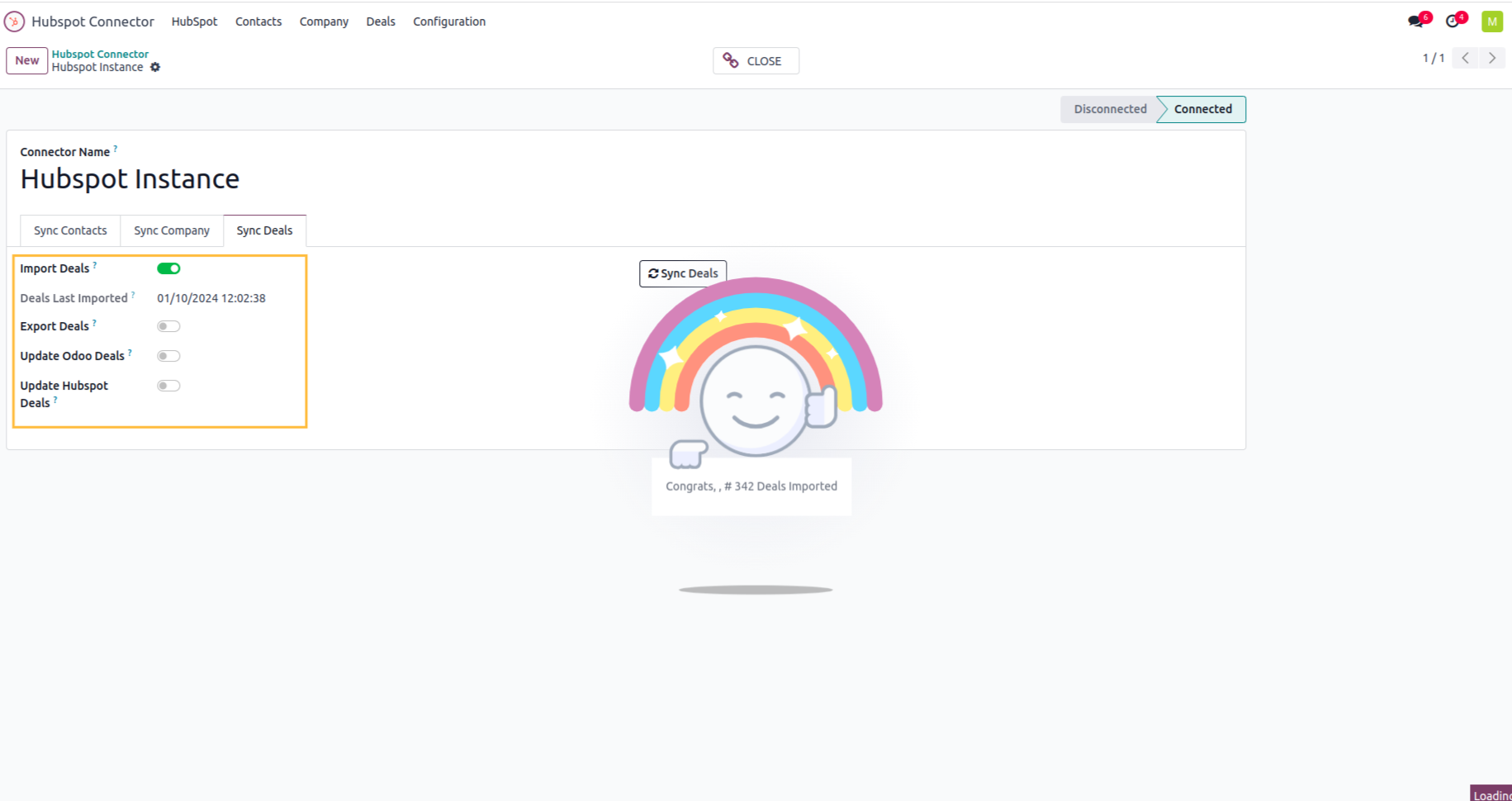The width and height of the screenshot is (1512, 801).
Task: Click the 1 / 1 pager counter
Action: tap(1434, 58)
